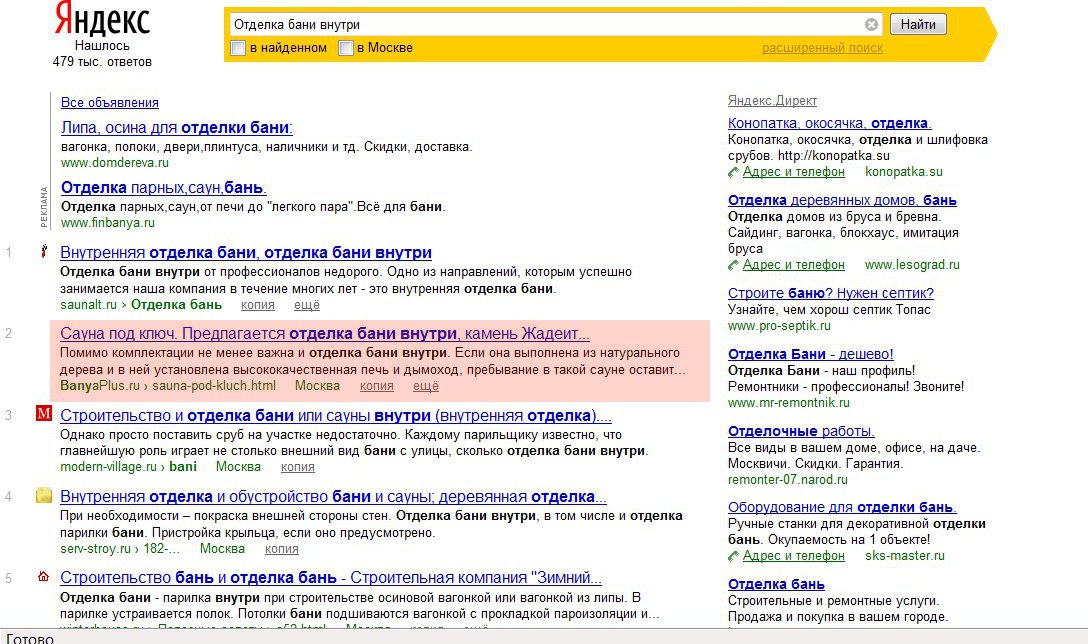Clear the search field with the X icon
Image resolution: width=1088 pixels, height=644 pixels.
pyautogui.click(x=872, y=24)
